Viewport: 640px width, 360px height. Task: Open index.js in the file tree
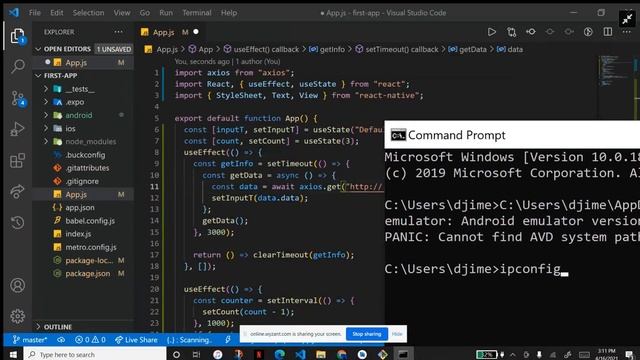[x=83, y=234]
